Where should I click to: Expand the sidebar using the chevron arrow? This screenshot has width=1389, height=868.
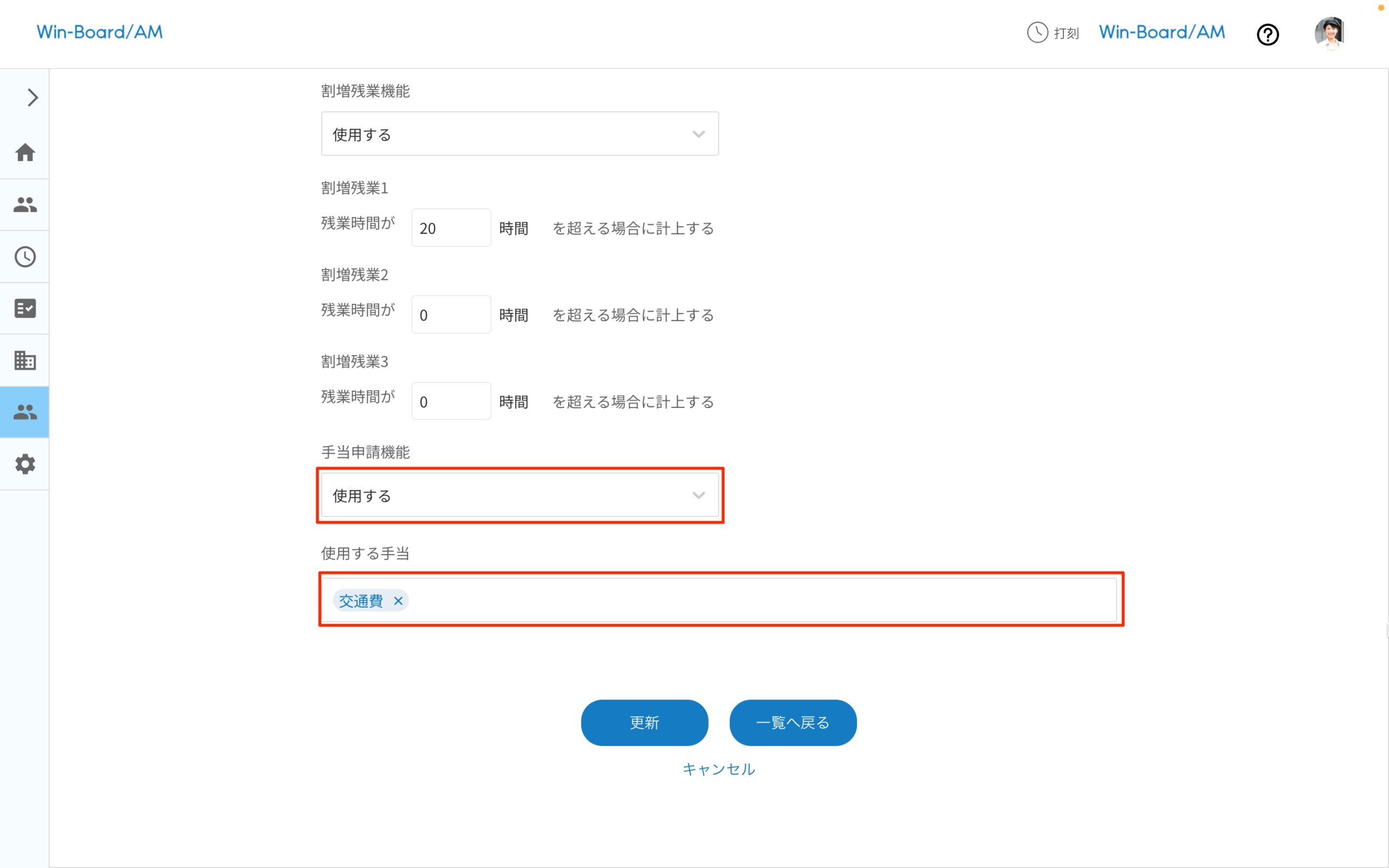coord(32,98)
